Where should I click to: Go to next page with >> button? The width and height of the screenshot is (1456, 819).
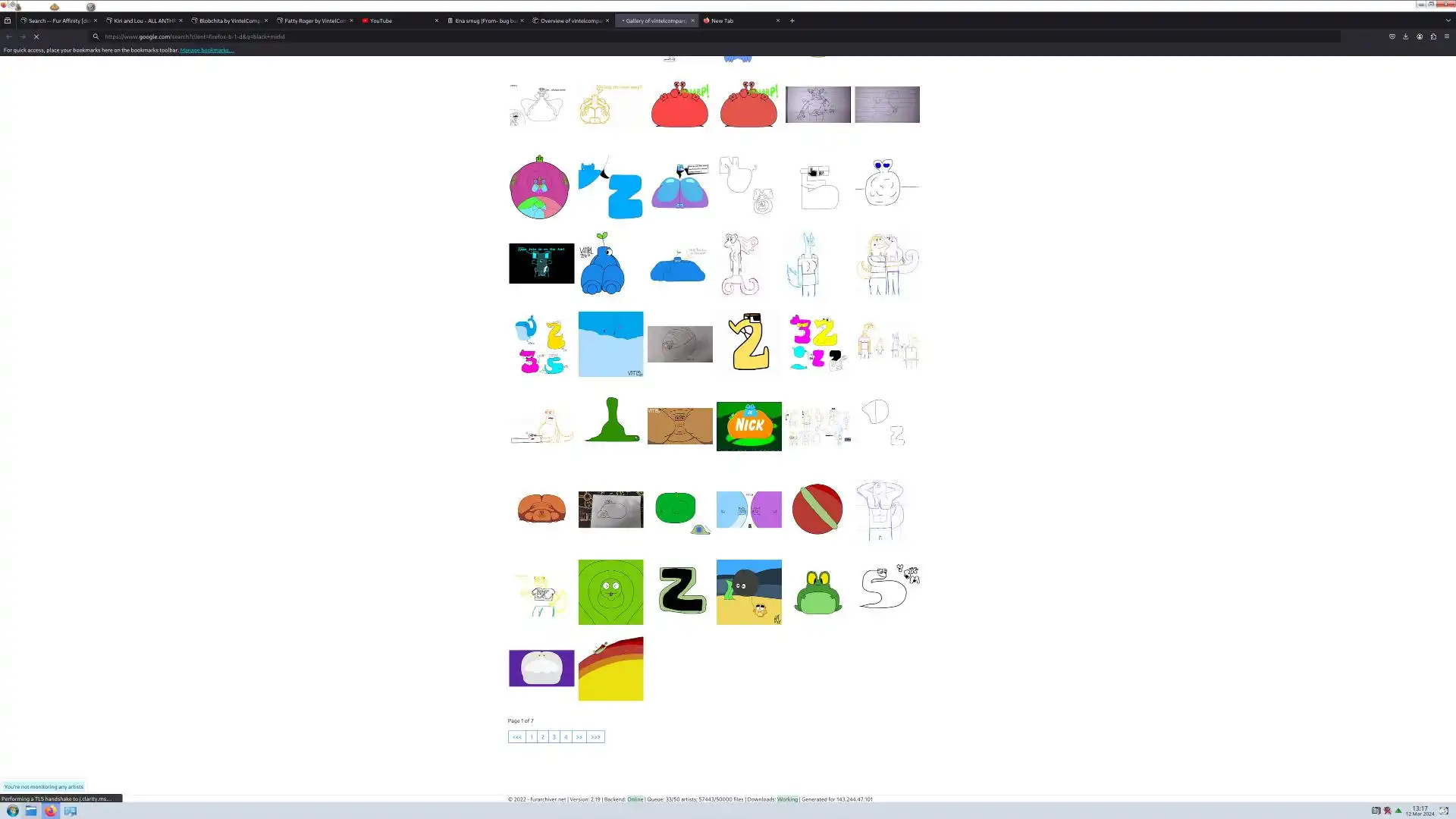pos(579,736)
